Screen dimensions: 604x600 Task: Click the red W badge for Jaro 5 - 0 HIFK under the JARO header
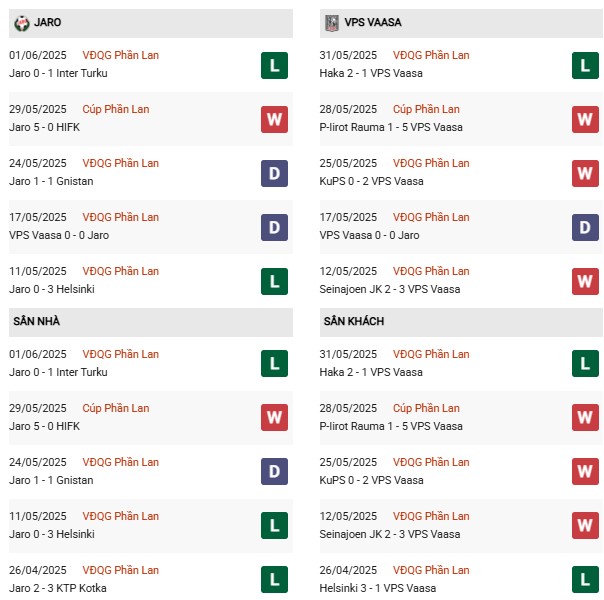point(274,120)
